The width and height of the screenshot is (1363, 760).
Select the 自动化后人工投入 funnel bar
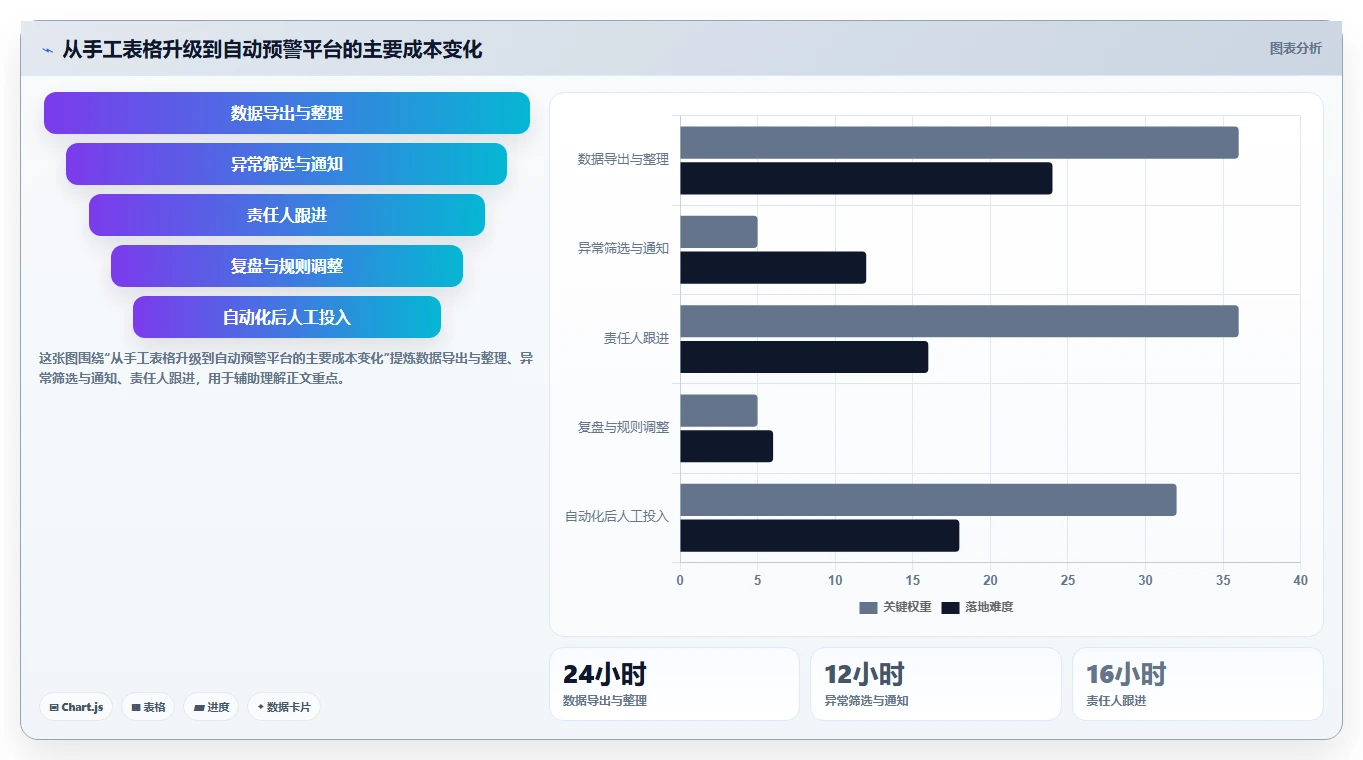point(287,317)
